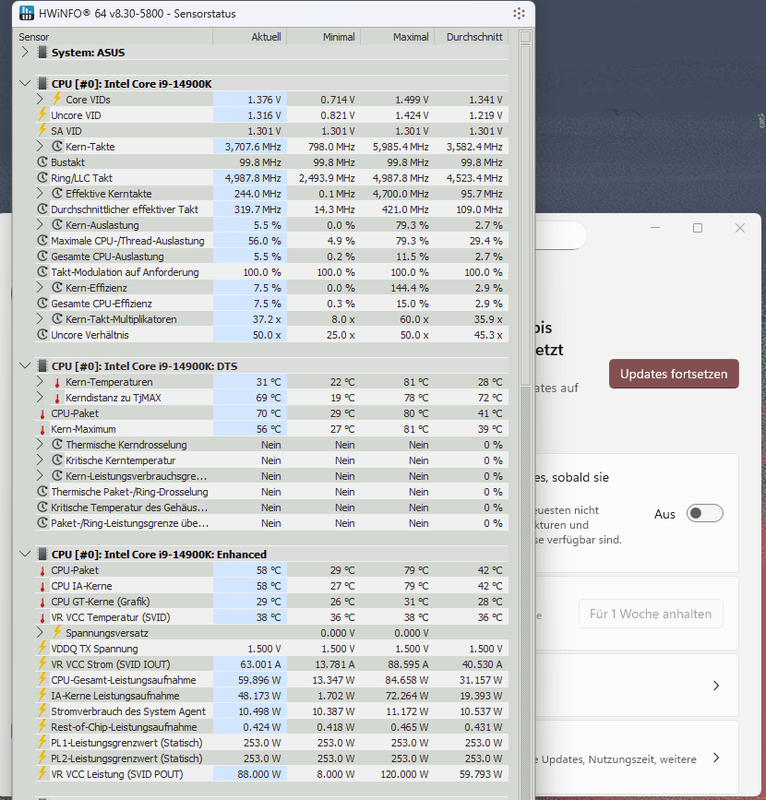766x800 pixels.
Task: Click lightning icon of CPU-Gesamt-Leistungsaufnahme
Action: pyautogui.click(x=42, y=679)
